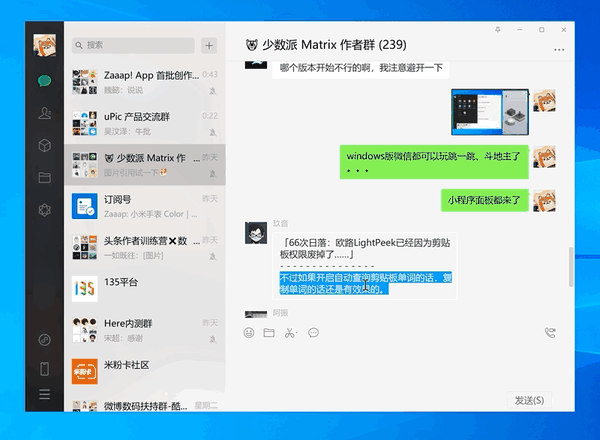Open the Favorites cube icon
Screen dimensions: 600x440
pyautogui.click(x=44, y=145)
